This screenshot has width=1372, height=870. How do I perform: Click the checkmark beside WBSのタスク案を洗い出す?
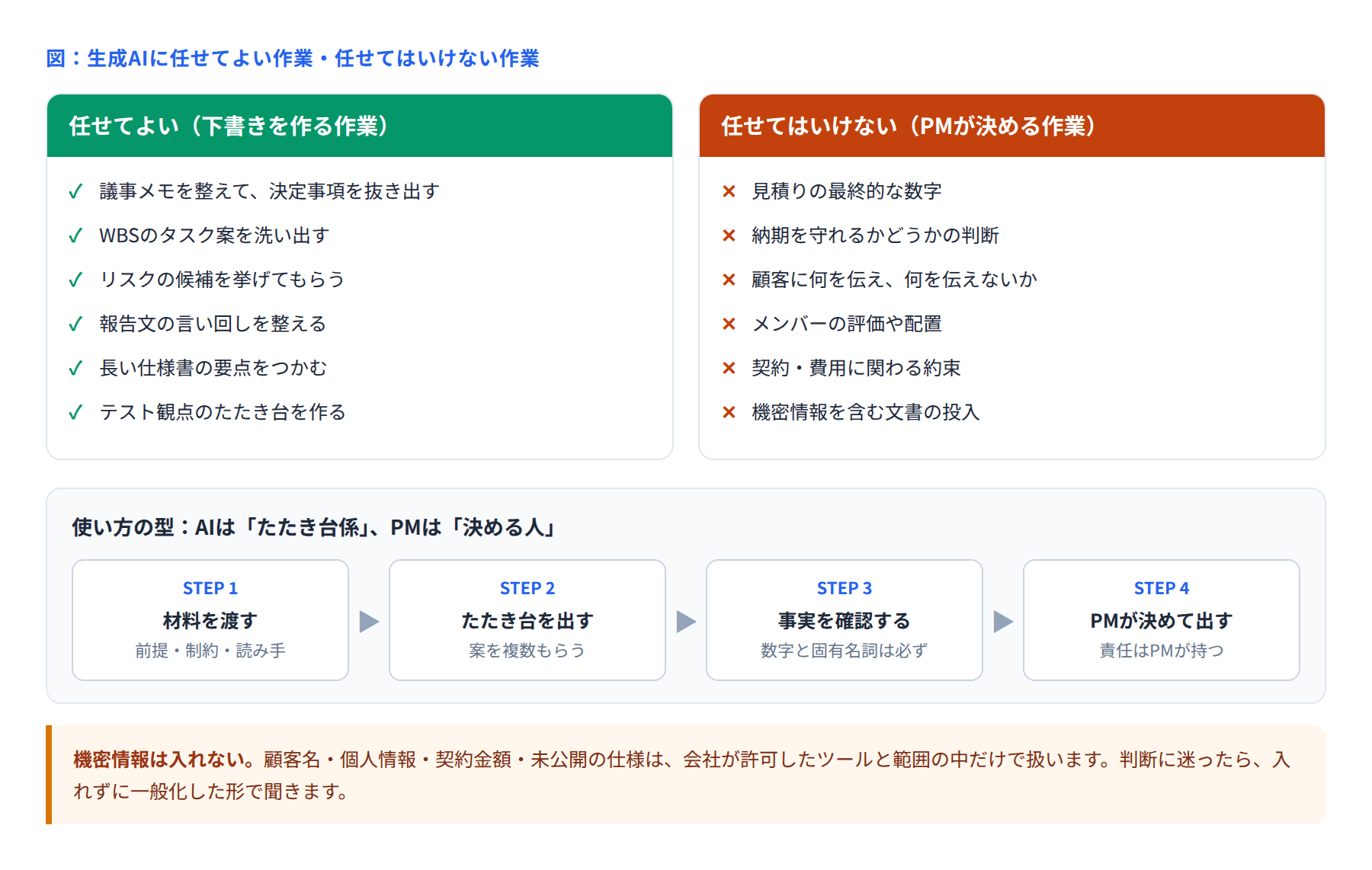coord(75,235)
